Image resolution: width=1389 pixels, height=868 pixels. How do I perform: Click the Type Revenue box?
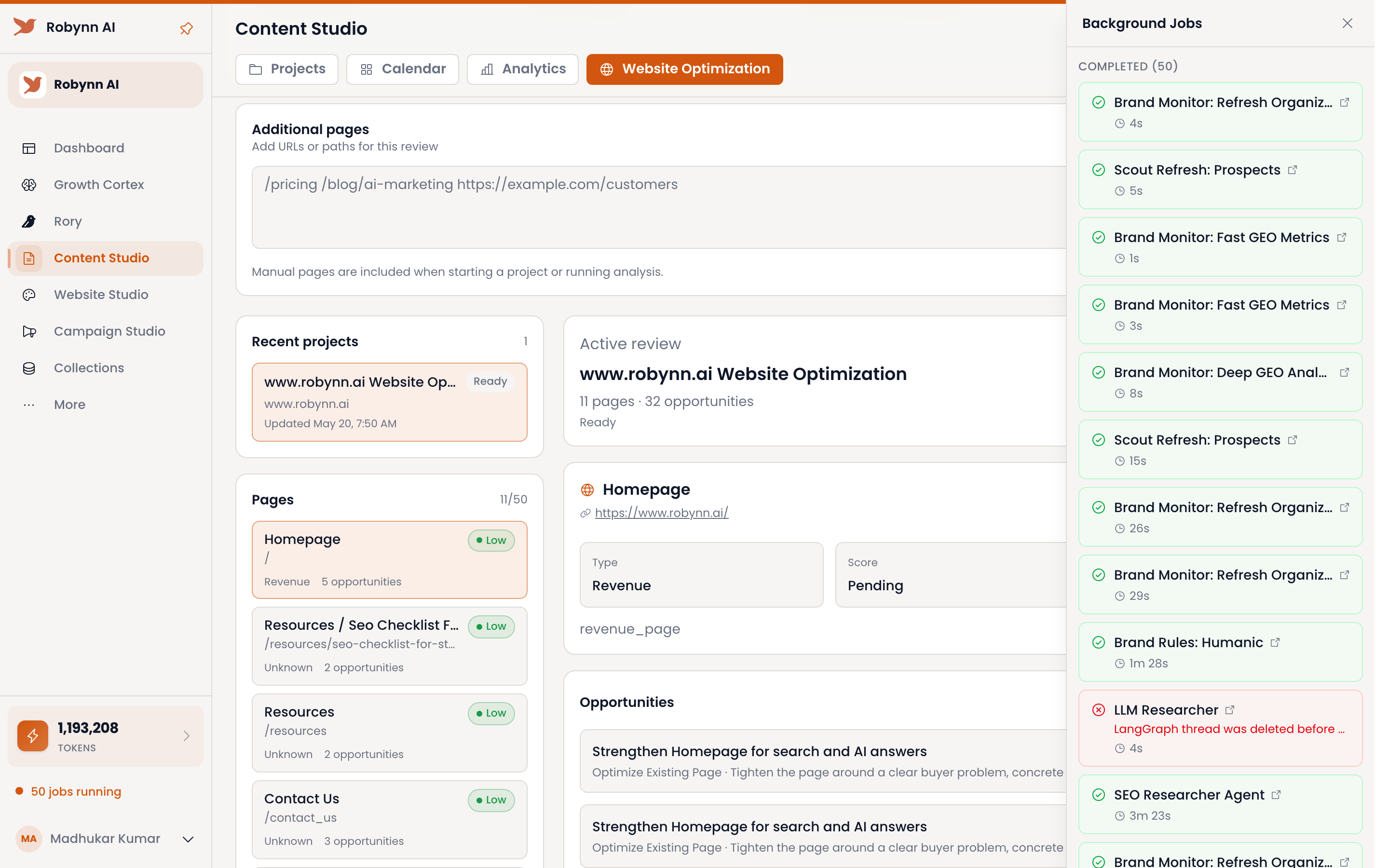pyautogui.click(x=701, y=575)
